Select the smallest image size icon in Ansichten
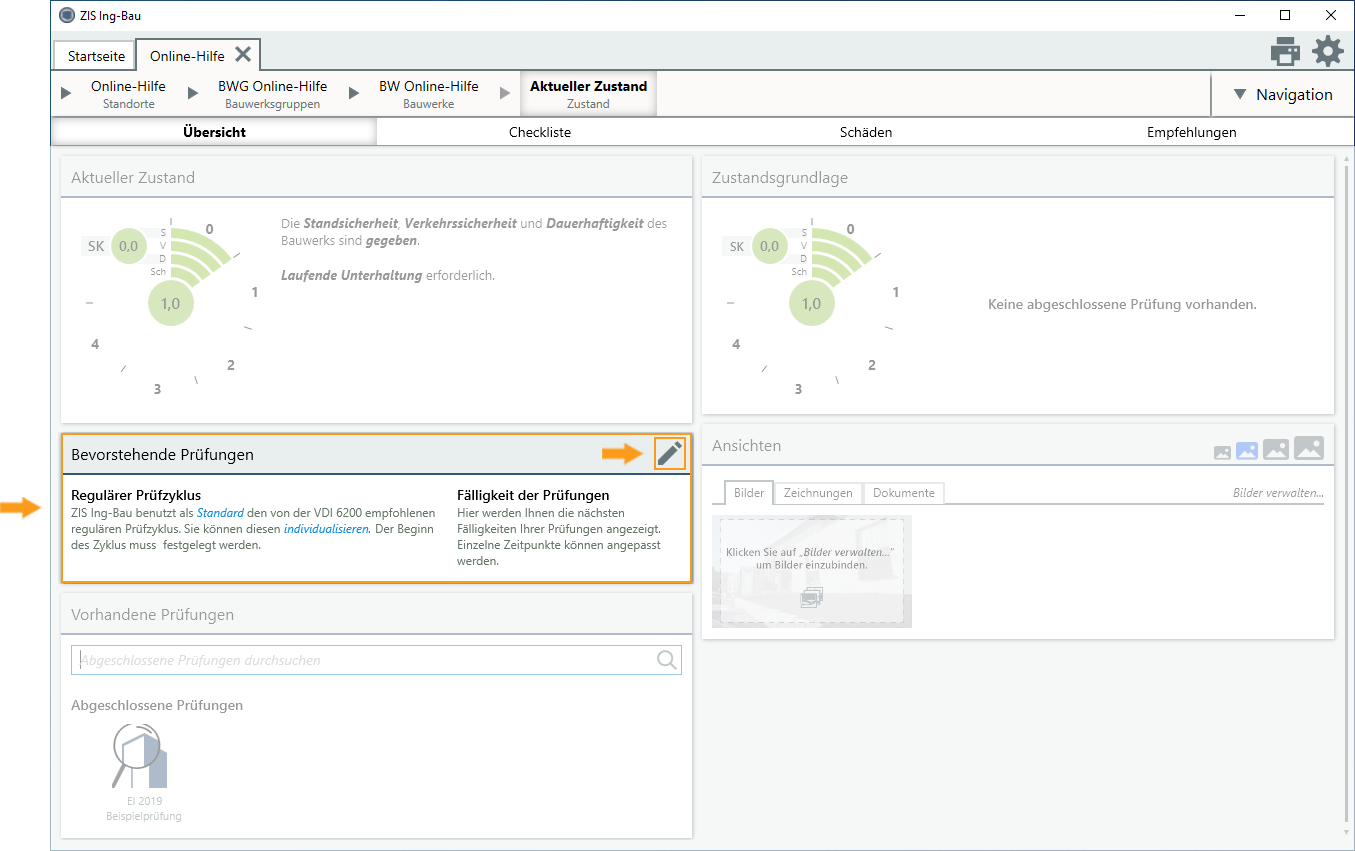The image size is (1355, 851). (x=1222, y=453)
